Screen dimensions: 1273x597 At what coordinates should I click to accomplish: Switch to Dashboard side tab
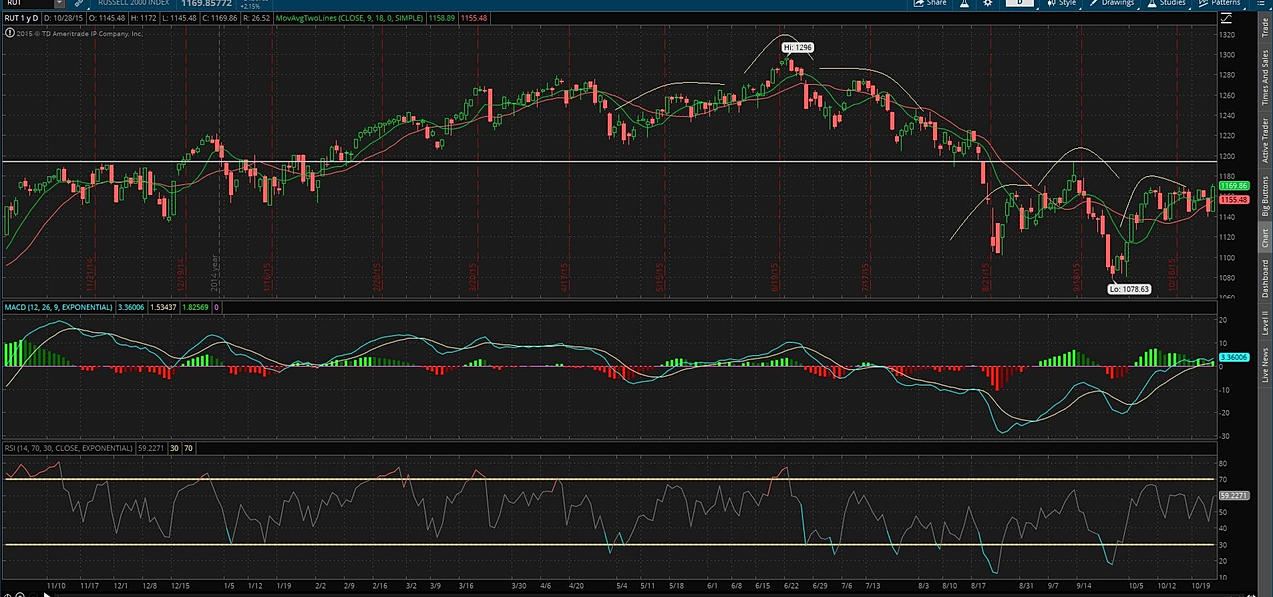tap(1264, 279)
